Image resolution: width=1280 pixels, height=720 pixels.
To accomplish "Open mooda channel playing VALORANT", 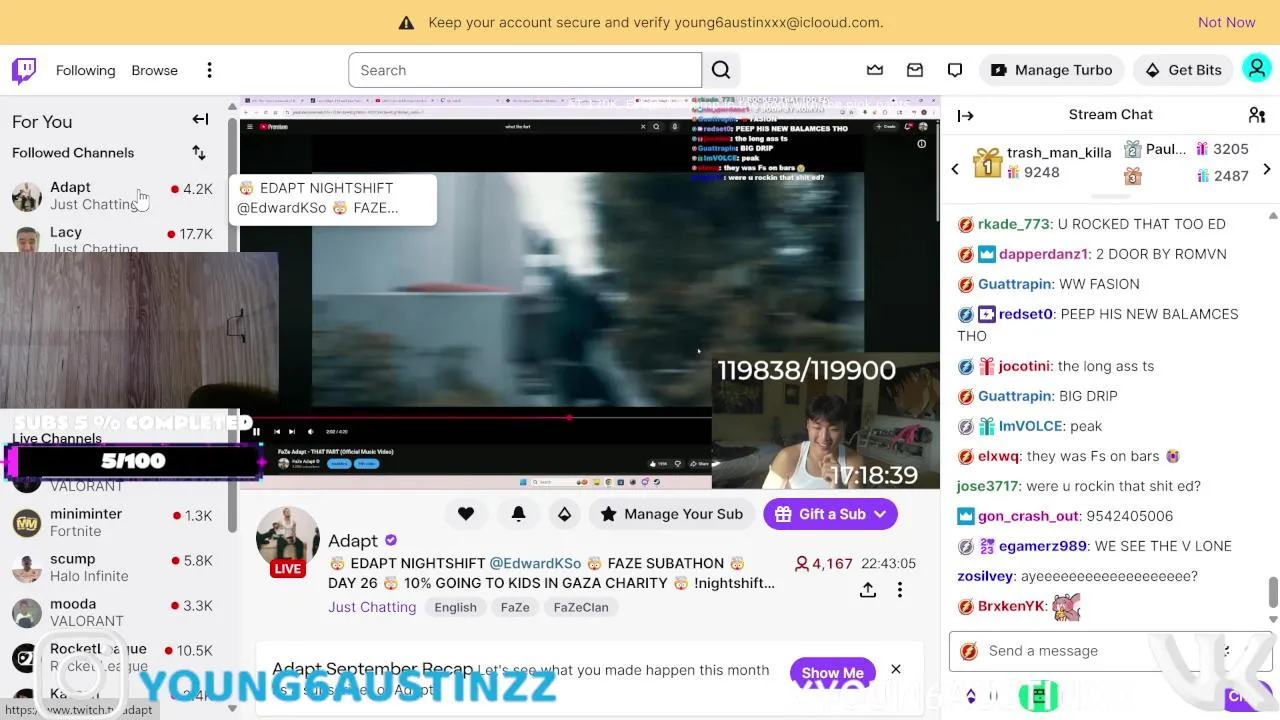I will (112, 612).
